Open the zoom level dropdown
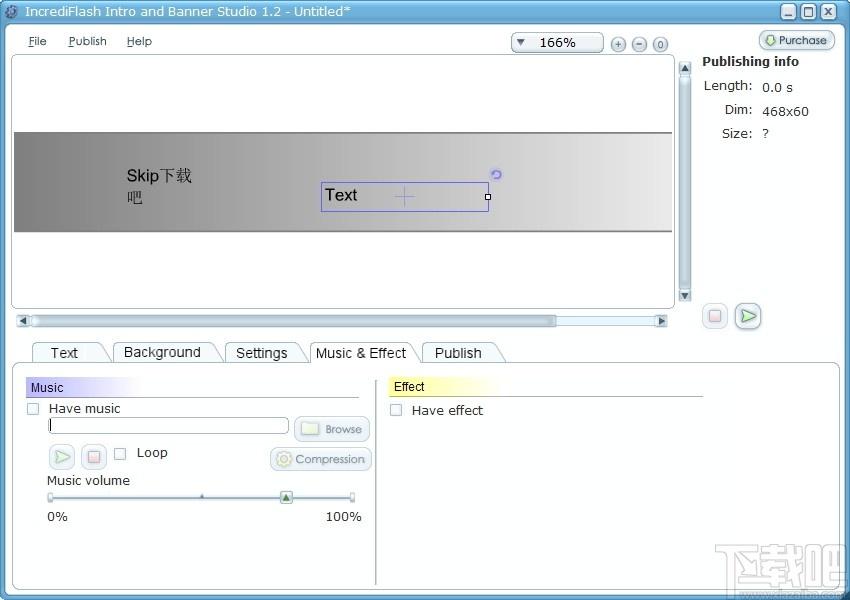The height and width of the screenshot is (600, 850). click(557, 43)
